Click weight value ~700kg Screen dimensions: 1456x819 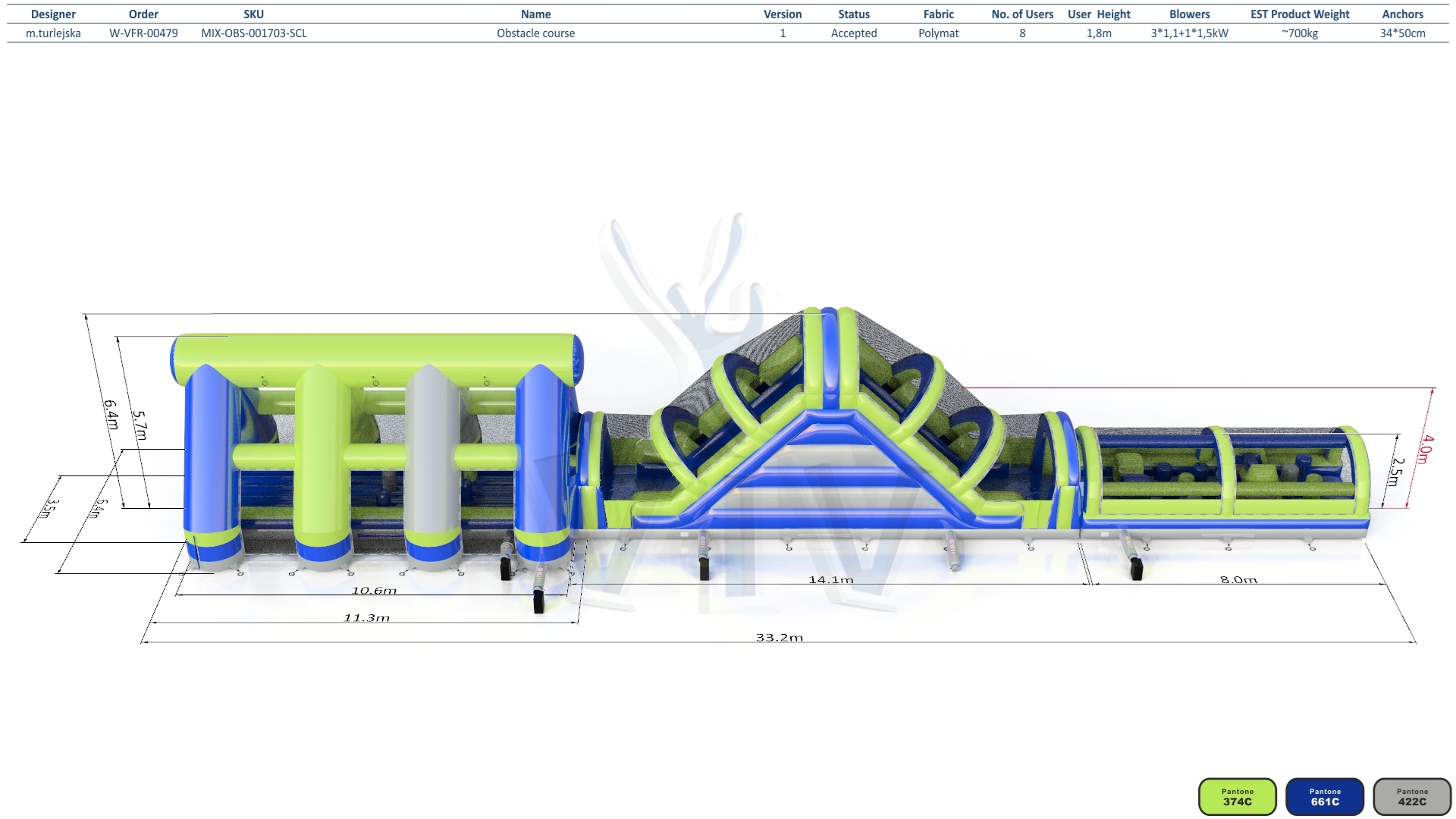(x=1300, y=33)
